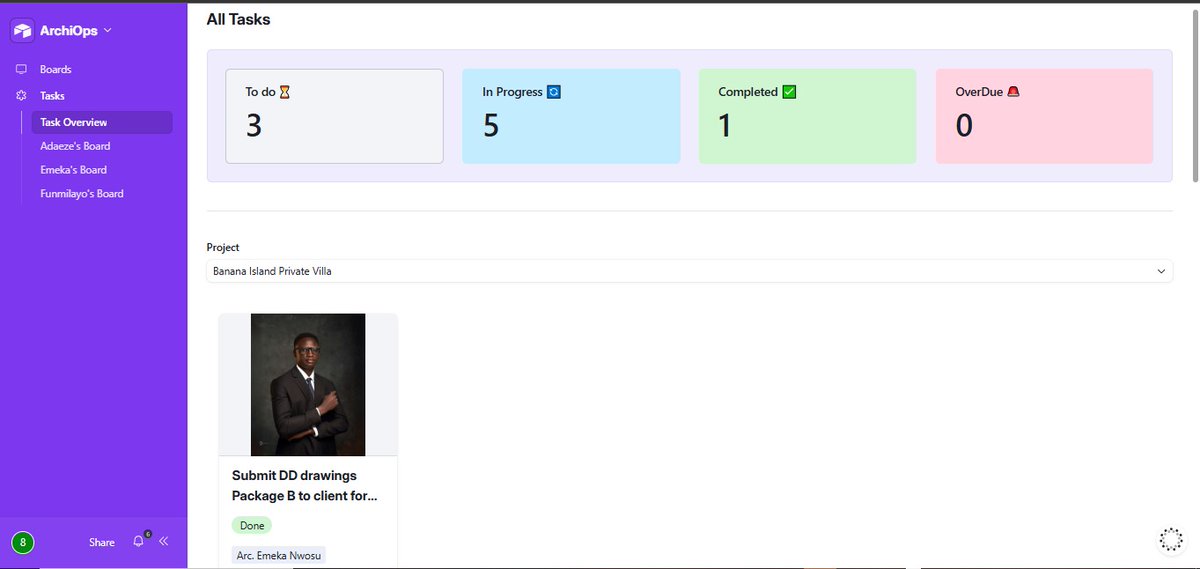Viewport: 1200px width, 569px height.
Task: Open Funmilayo's Board
Action: tap(82, 194)
